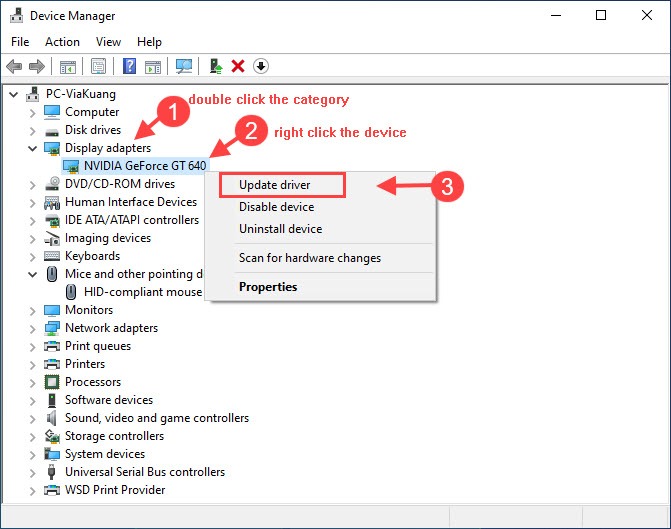Select NVIDIA GeForce GT 640 text label
This screenshot has height=529, width=671.
pos(145,166)
